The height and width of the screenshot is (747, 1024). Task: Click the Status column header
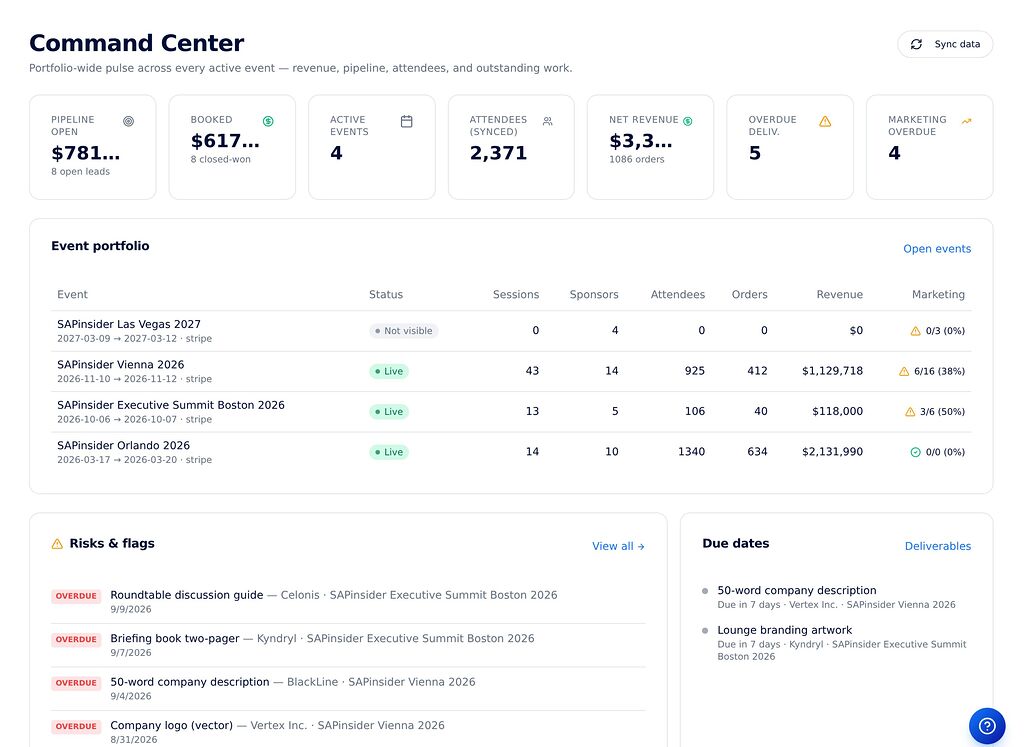coord(385,294)
